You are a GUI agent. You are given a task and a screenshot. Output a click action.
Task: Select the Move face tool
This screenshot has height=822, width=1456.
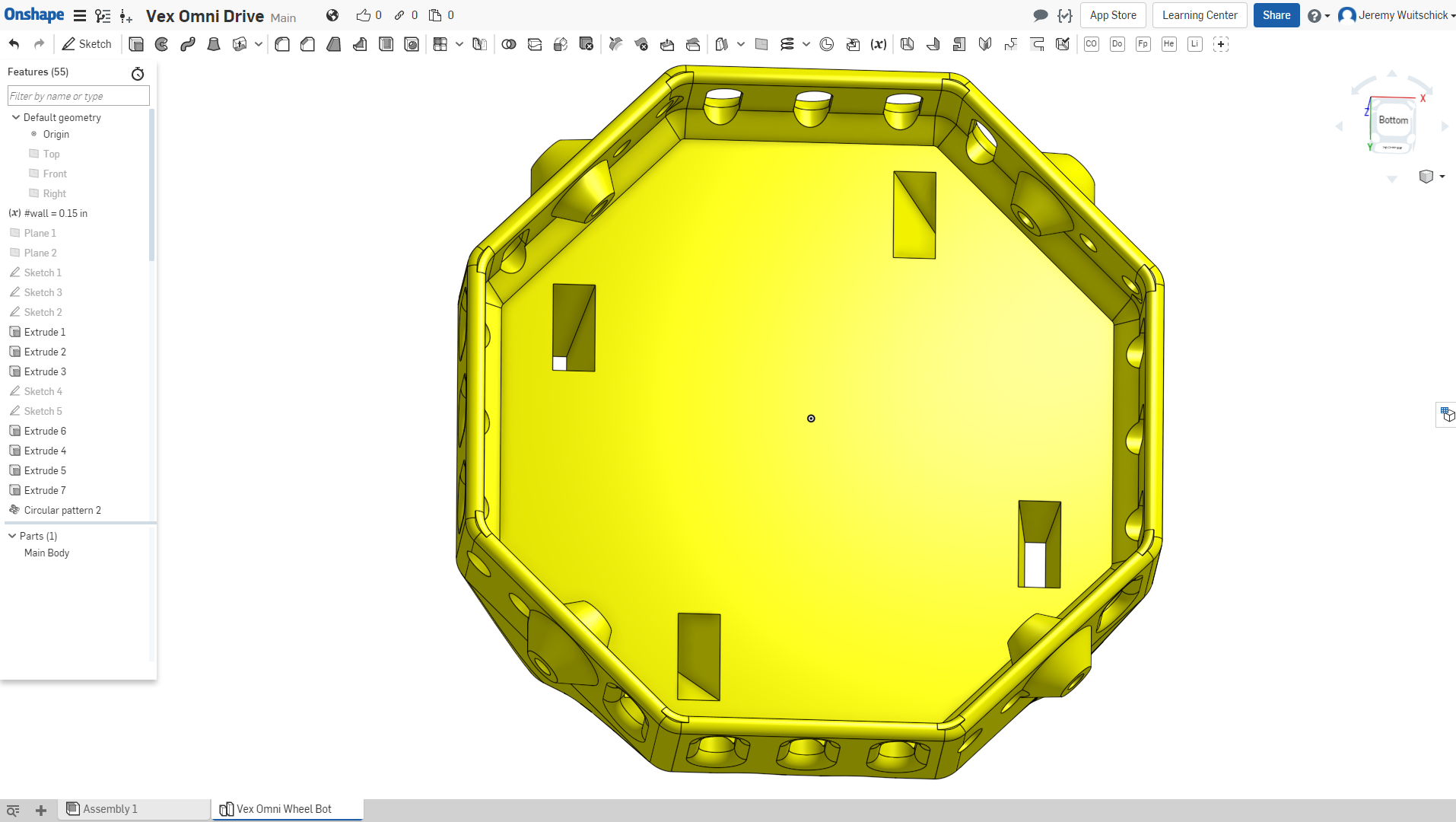(x=667, y=44)
